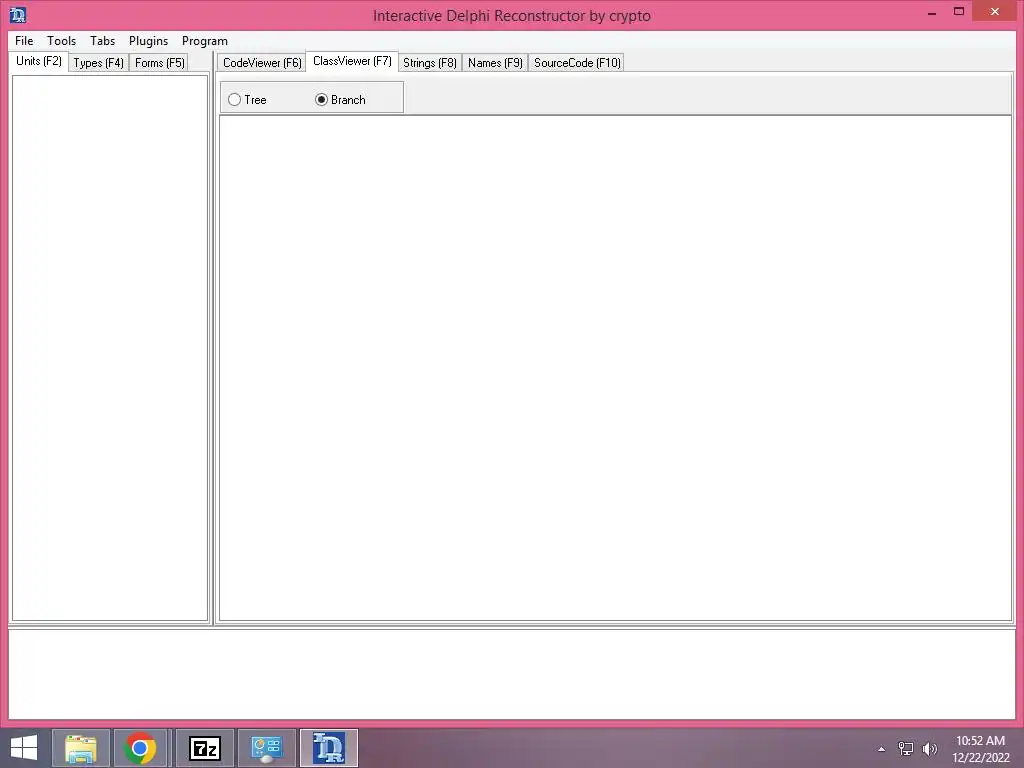Switch to the Names (F9) tab
Image resolution: width=1024 pixels, height=768 pixels.
[495, 63]
